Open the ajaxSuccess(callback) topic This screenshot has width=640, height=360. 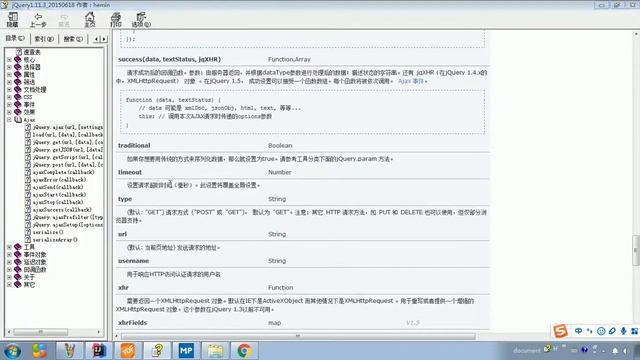pyautogui.click(x=62, y=209)
